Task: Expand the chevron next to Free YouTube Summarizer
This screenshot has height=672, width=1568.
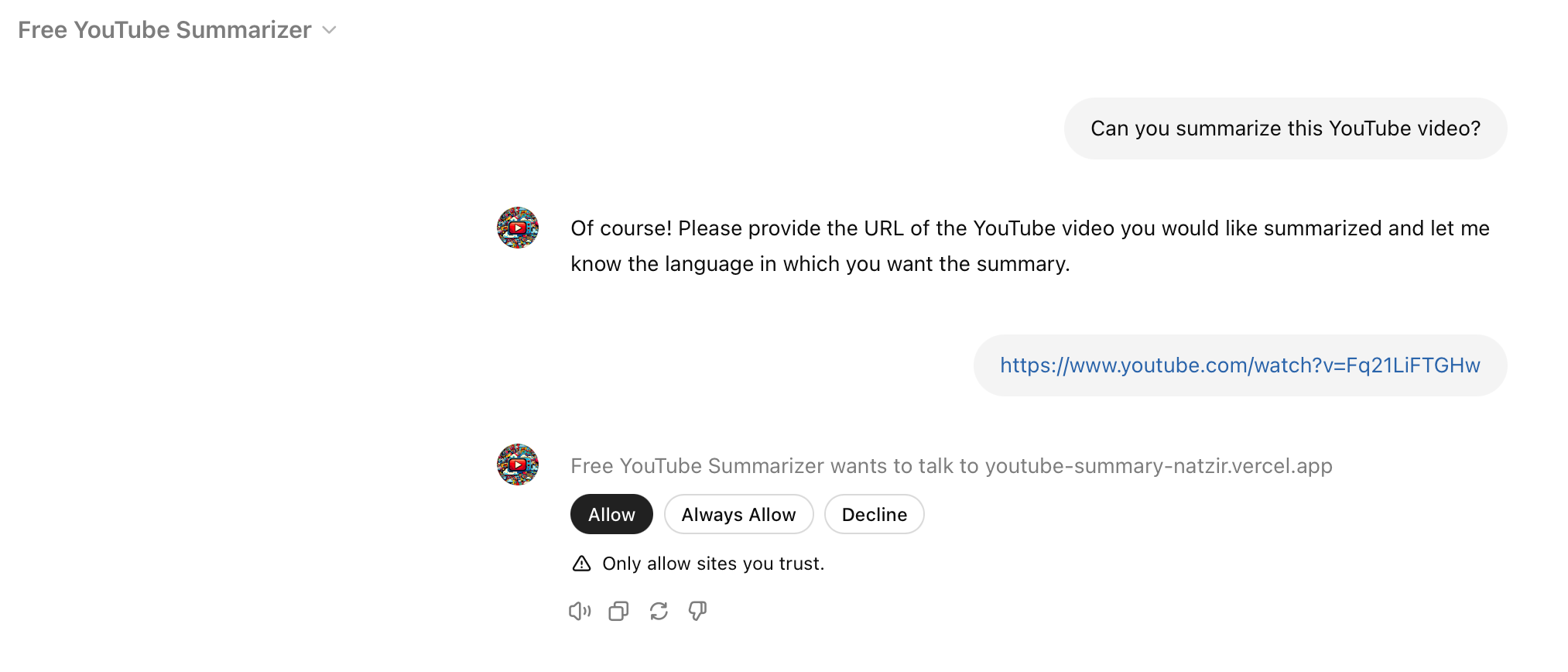Action: coord(330,30)
